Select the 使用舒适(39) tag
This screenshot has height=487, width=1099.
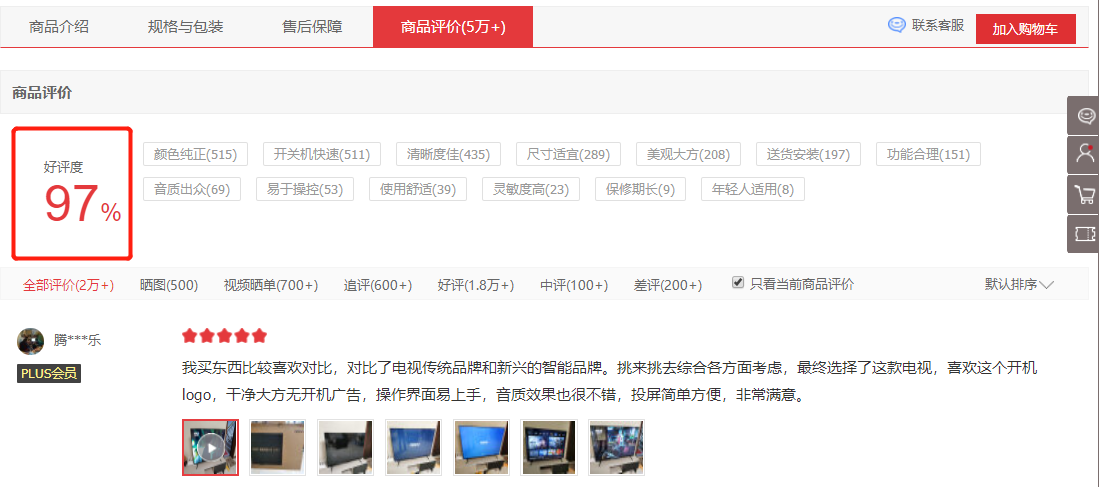pyautogui.click(x=418, y=189)
